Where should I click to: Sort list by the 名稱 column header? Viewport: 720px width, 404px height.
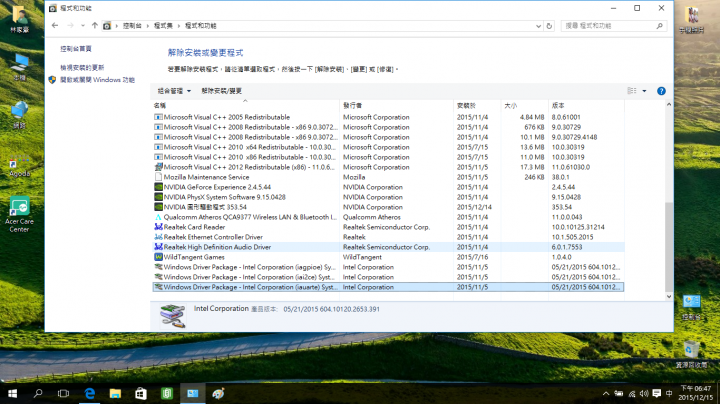246,106
